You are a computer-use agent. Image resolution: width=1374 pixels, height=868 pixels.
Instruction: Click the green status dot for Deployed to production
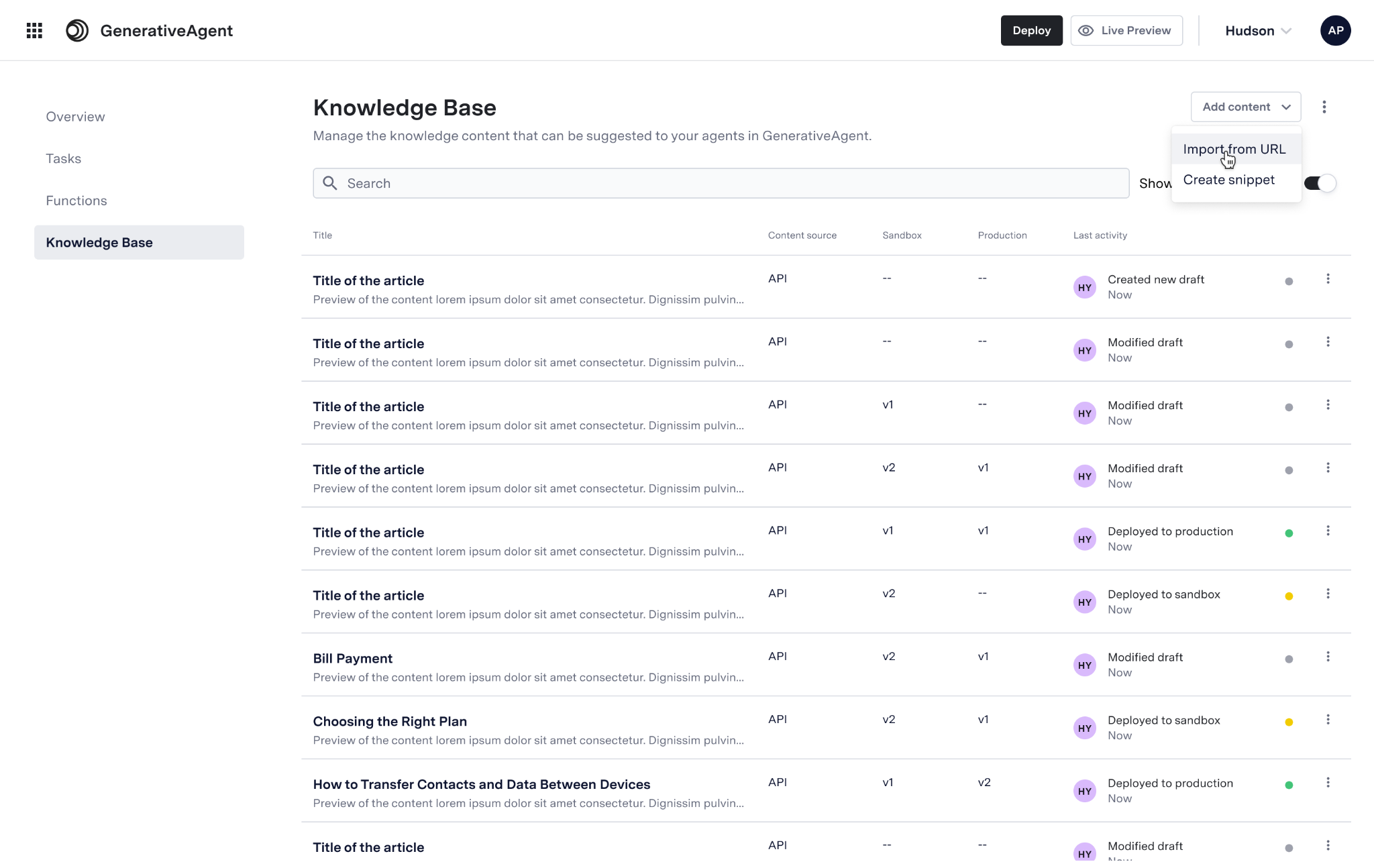tap(1288, 533)
